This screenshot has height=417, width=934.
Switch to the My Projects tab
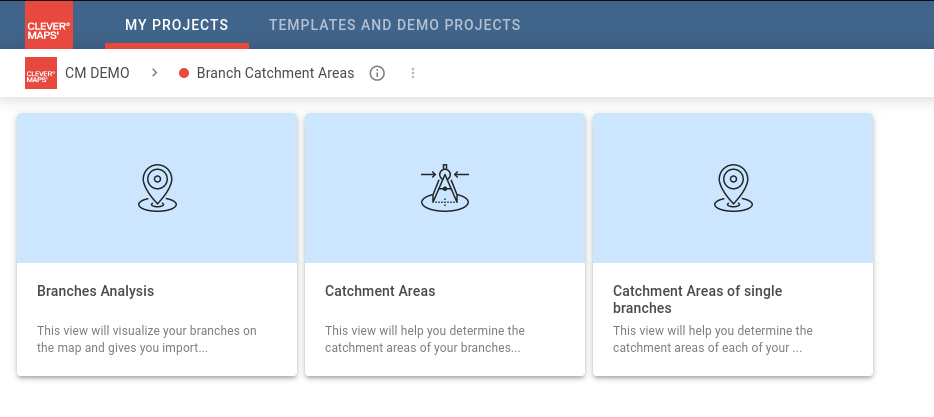(177, 24)
